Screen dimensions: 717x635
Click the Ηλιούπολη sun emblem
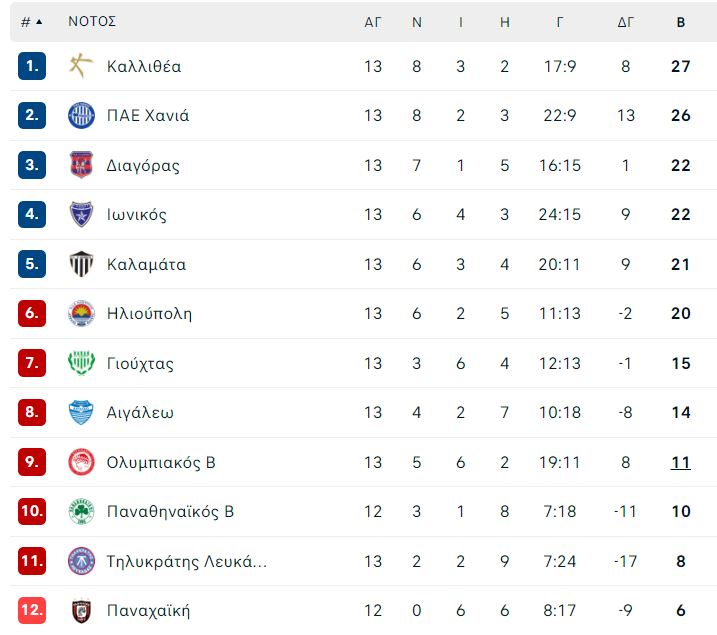click(81, 313)
